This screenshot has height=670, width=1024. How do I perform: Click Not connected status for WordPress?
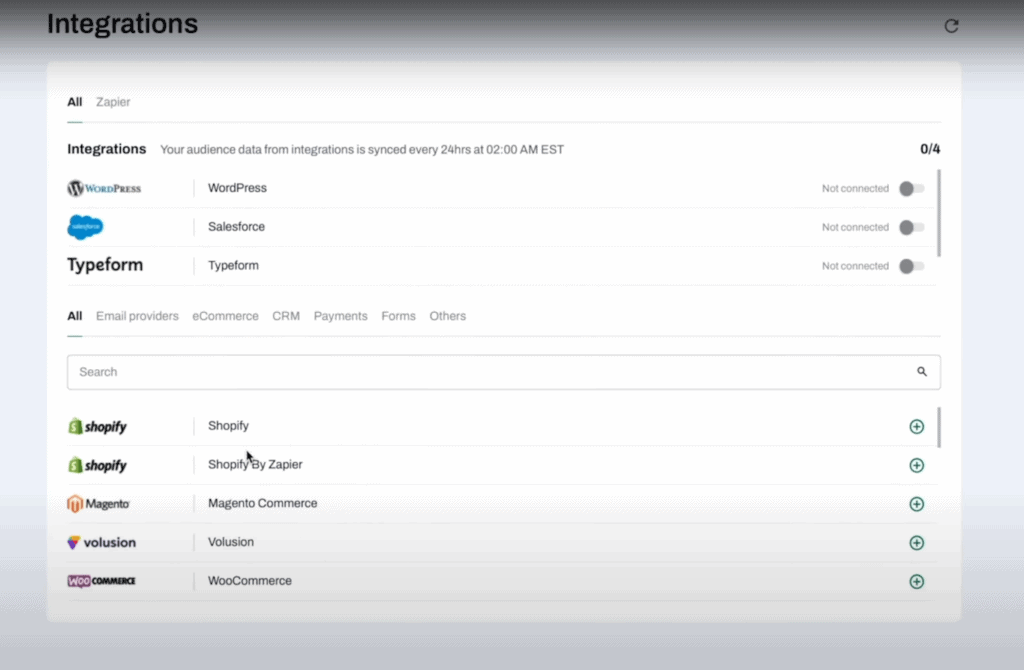coord(855,188)
